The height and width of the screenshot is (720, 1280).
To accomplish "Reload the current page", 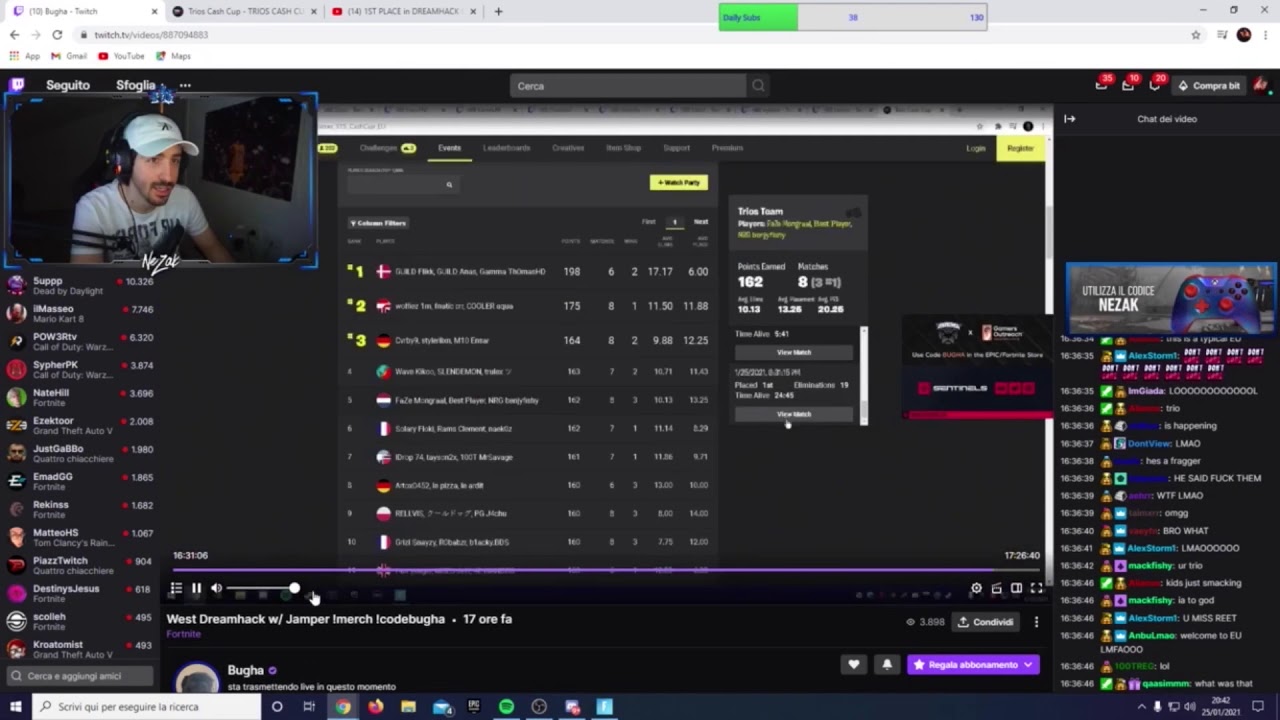I will 57,35.
